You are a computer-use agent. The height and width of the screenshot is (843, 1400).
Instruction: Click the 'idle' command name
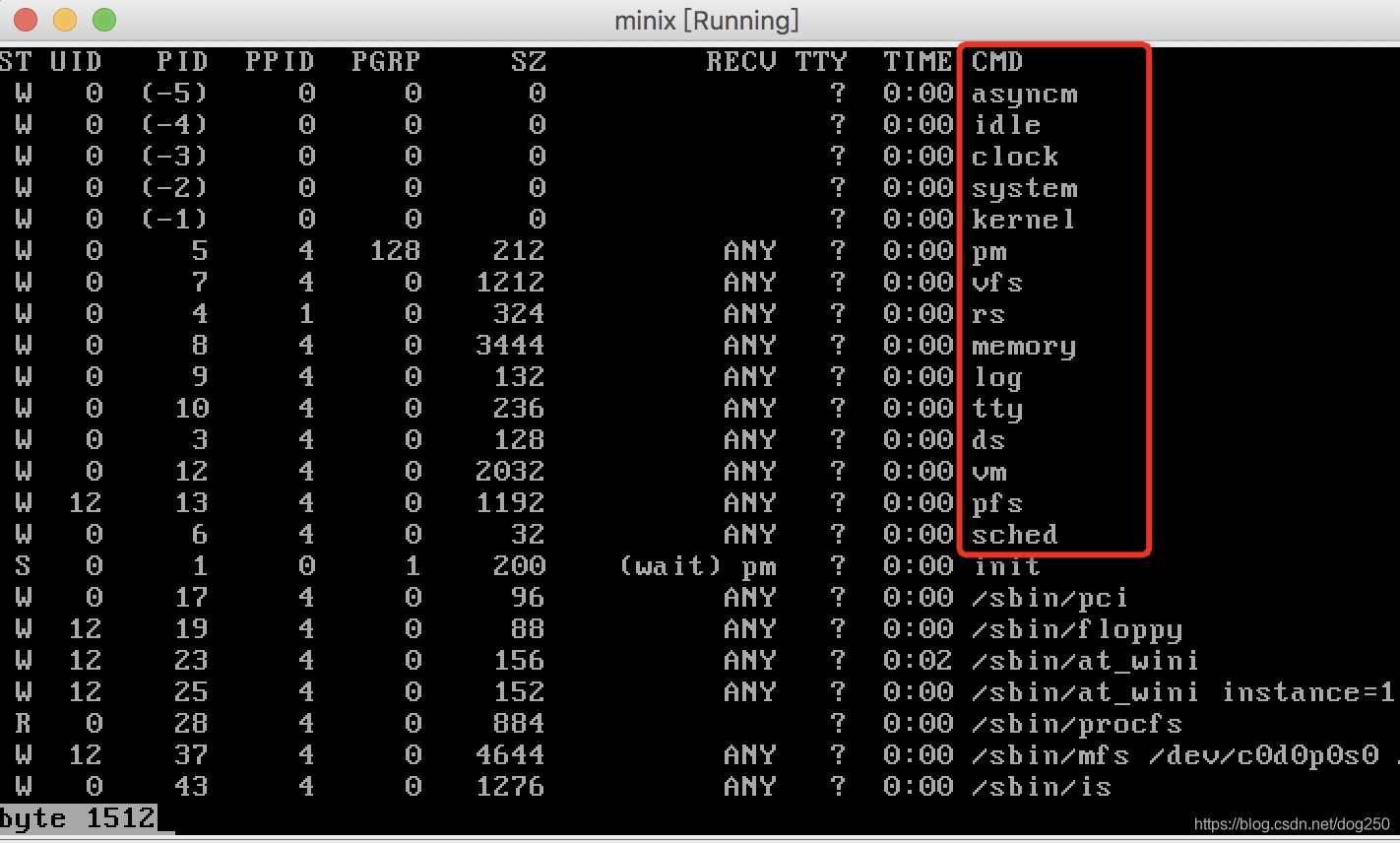tap(1006, 125)
